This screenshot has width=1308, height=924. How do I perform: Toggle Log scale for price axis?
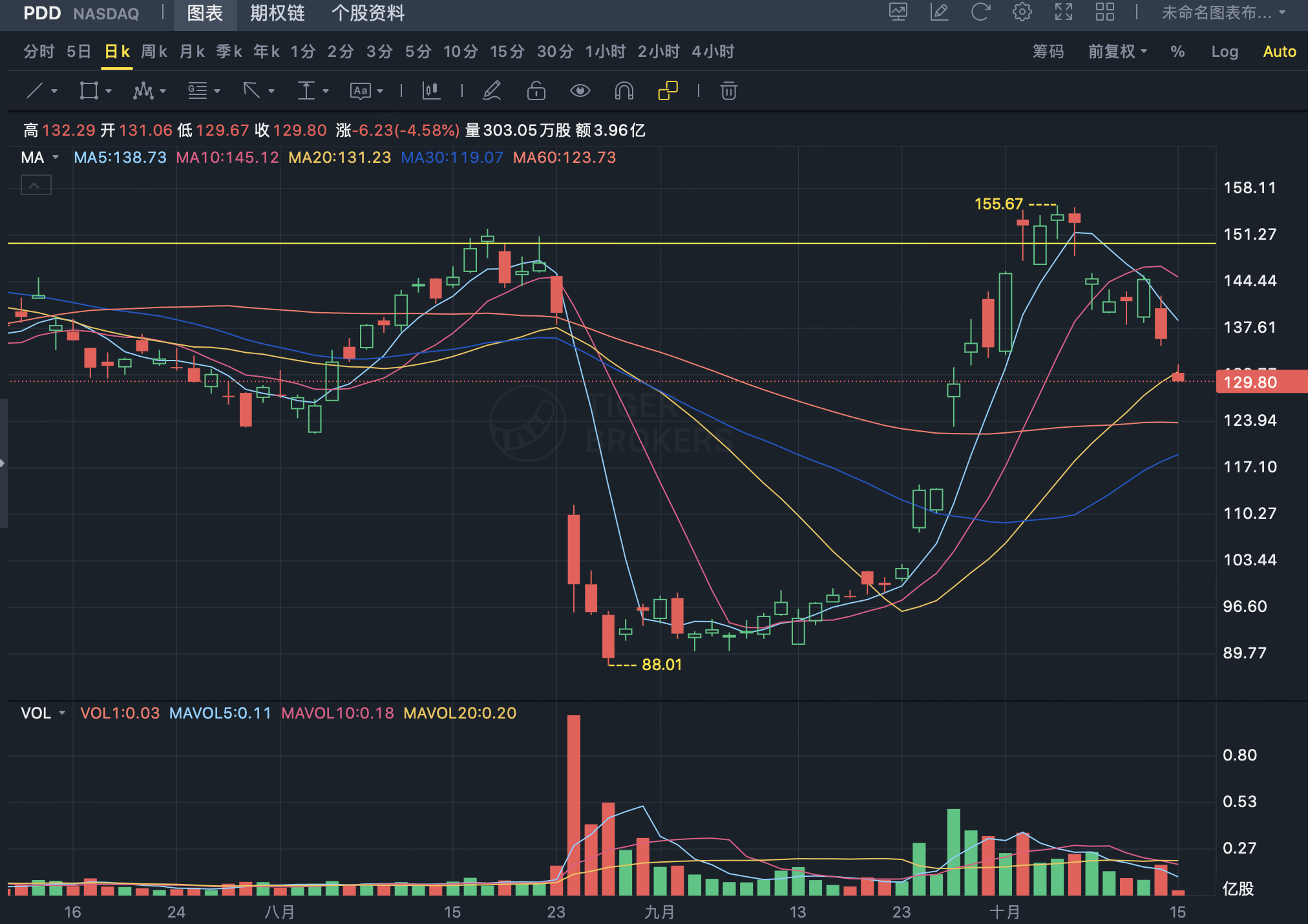point(1224,52)
